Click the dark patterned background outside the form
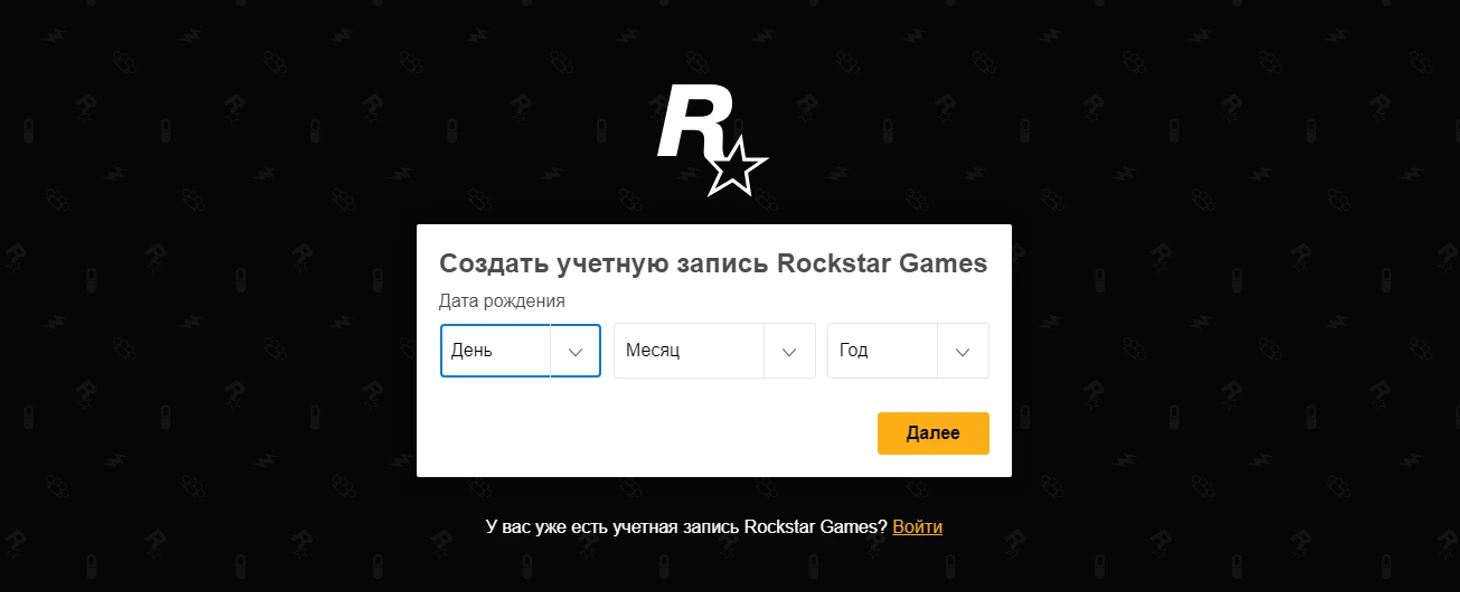1460x592 pixels. tap(200, 300)
